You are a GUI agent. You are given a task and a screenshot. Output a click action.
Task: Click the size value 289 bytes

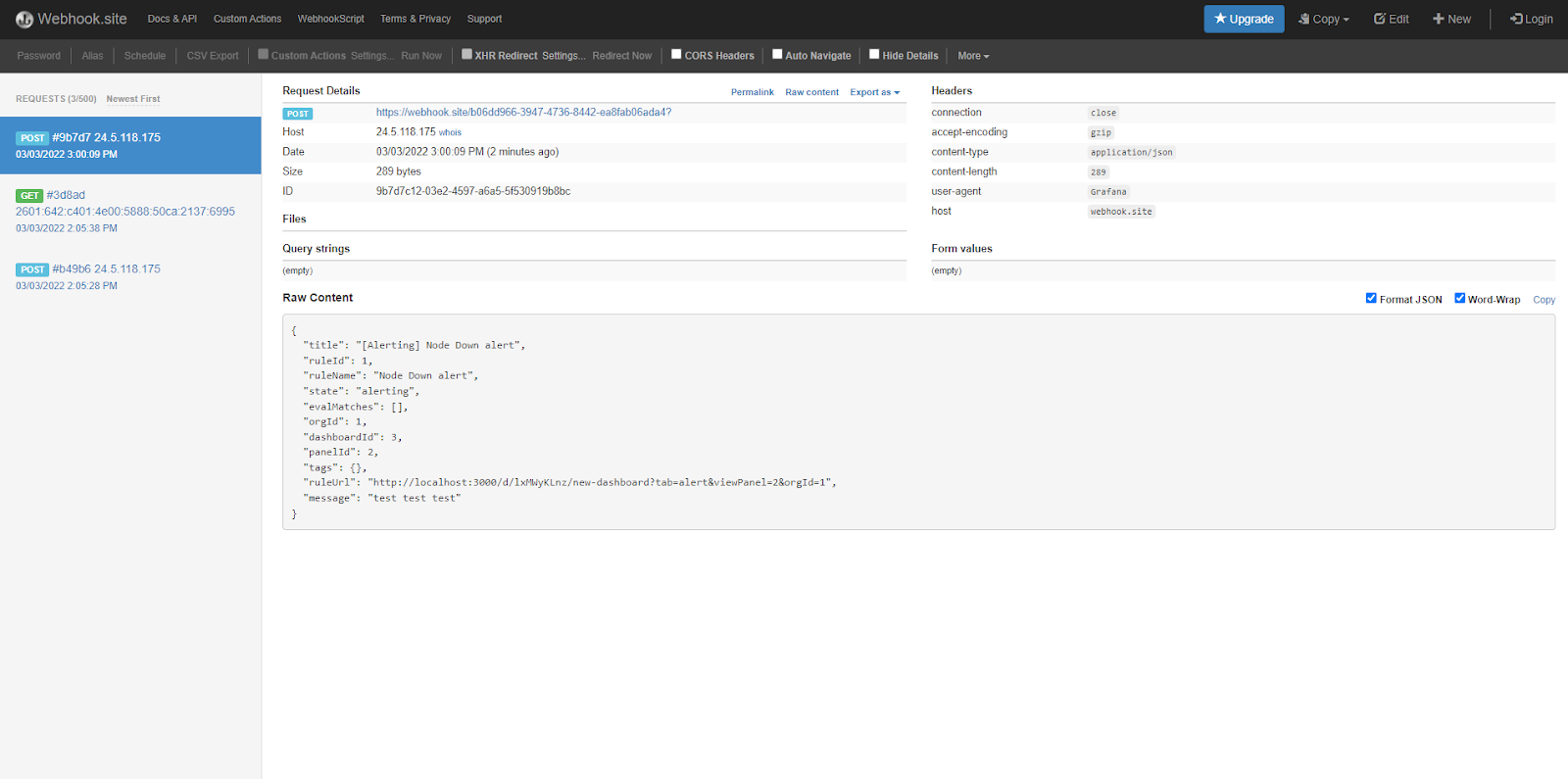399,171
